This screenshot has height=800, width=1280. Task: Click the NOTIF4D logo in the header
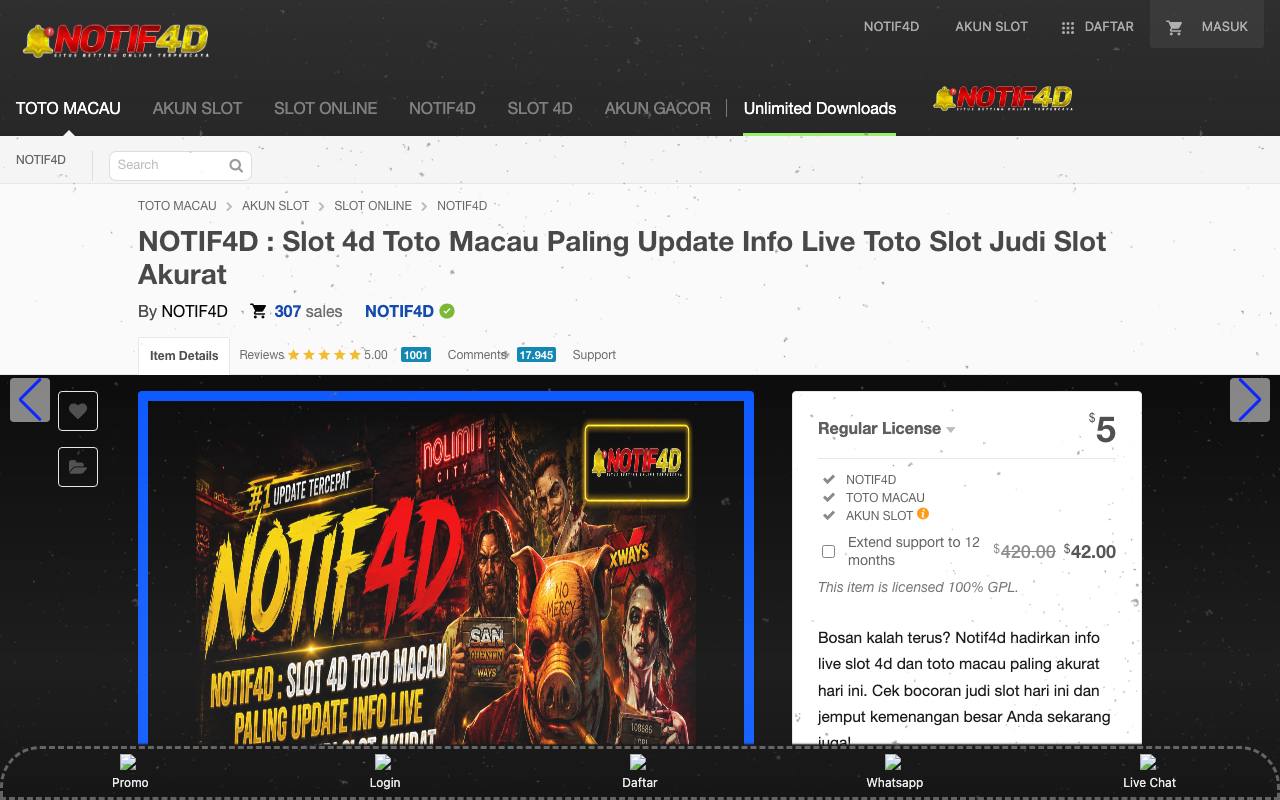point(115,40)
